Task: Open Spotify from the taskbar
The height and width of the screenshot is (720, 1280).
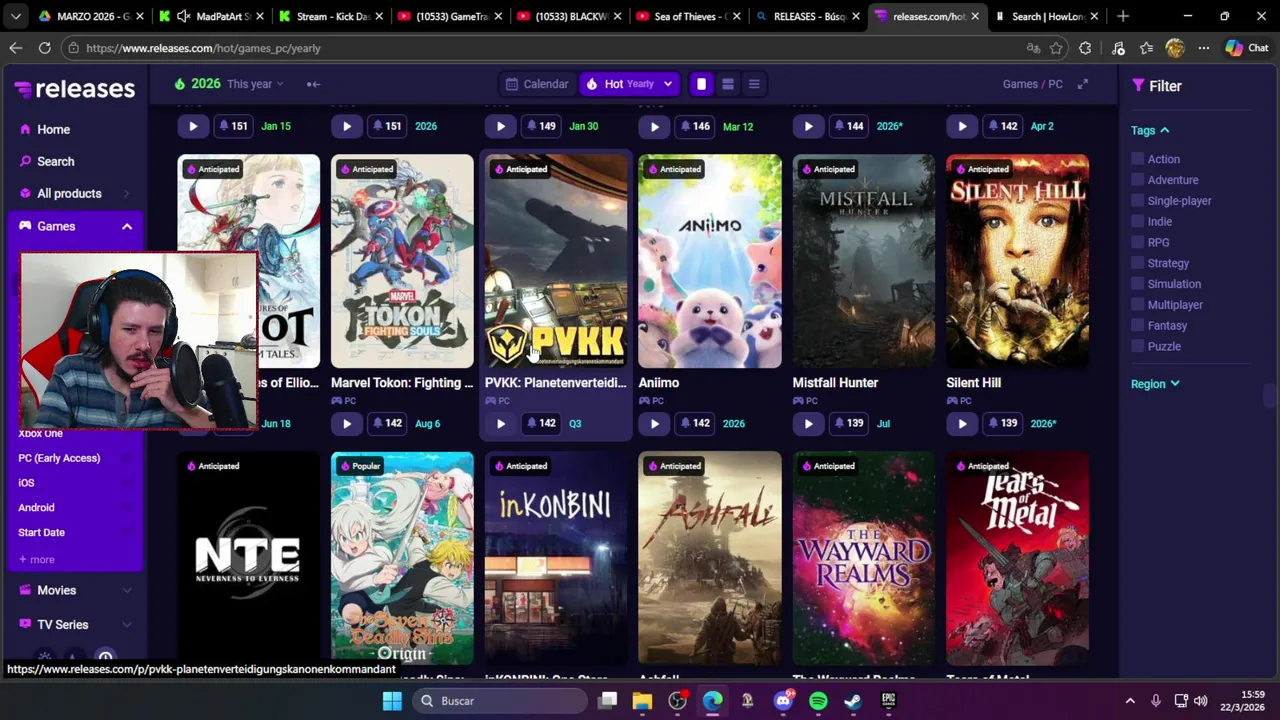Action: 818,701
